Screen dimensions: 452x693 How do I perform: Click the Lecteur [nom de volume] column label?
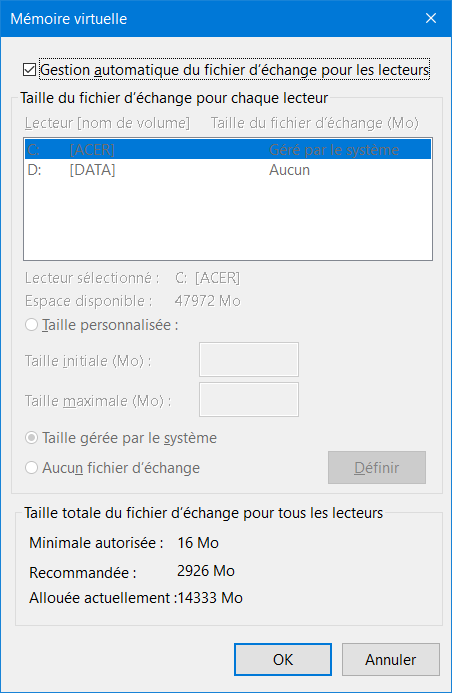[x=107, y=123]
